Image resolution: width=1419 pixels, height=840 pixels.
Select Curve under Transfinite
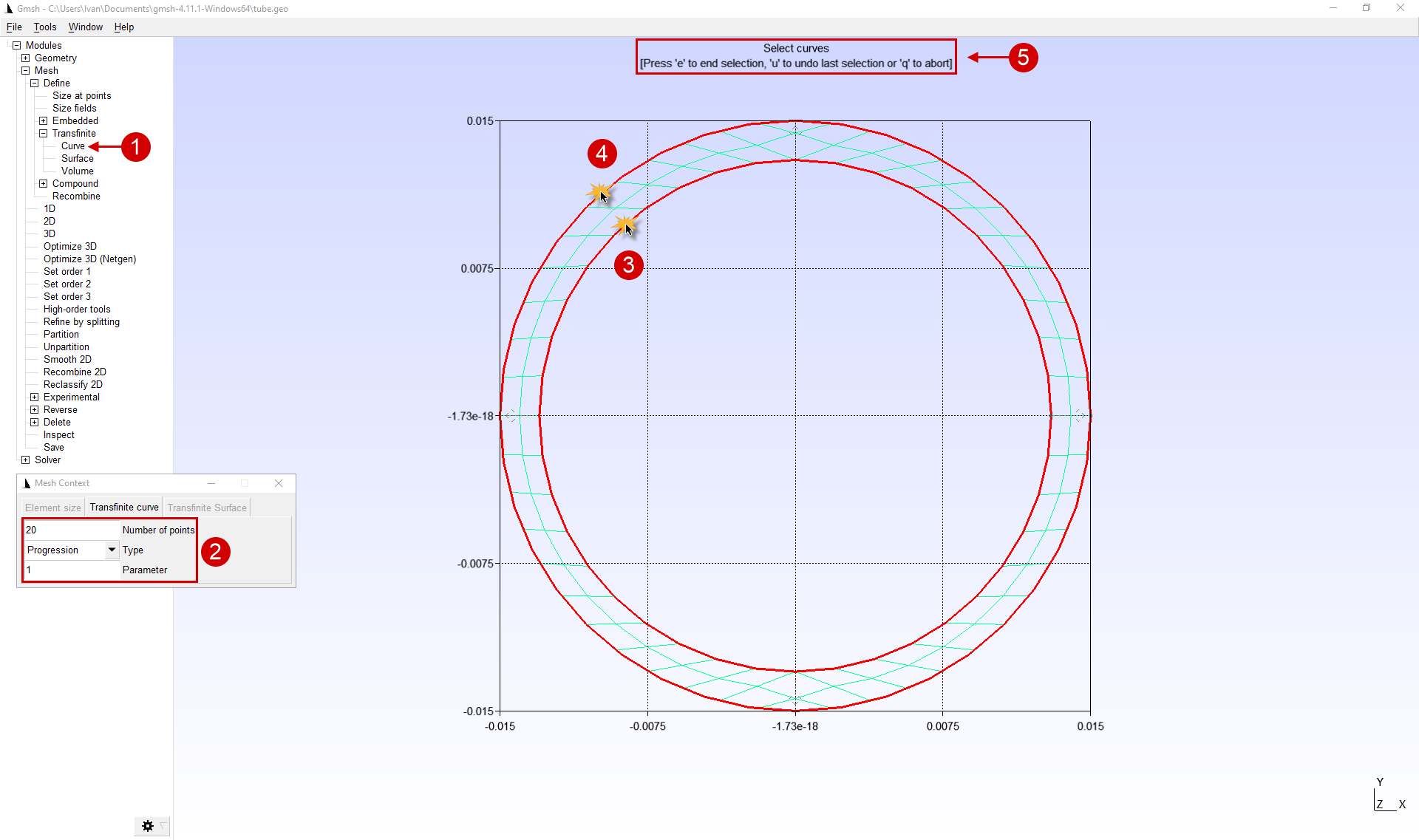(72, 146)
